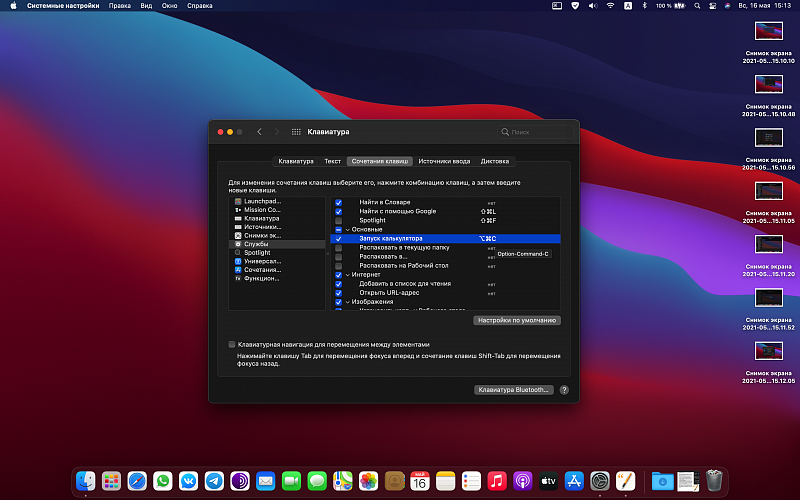Click the Wi-Fi icon in menu bar
The width and height of the screenshot is (800, 500).
tap(610, 6)
